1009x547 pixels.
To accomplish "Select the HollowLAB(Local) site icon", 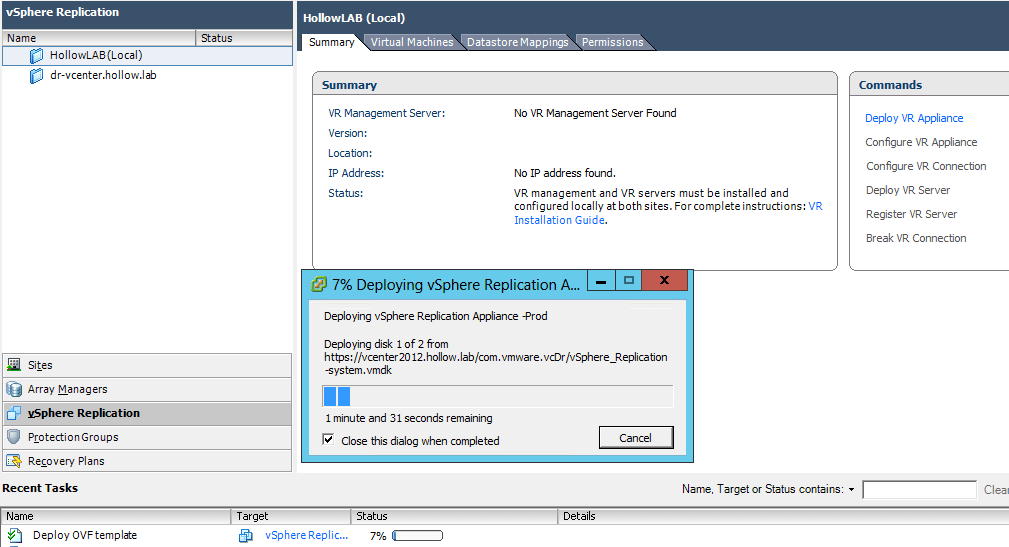I will tap(37, 56).
